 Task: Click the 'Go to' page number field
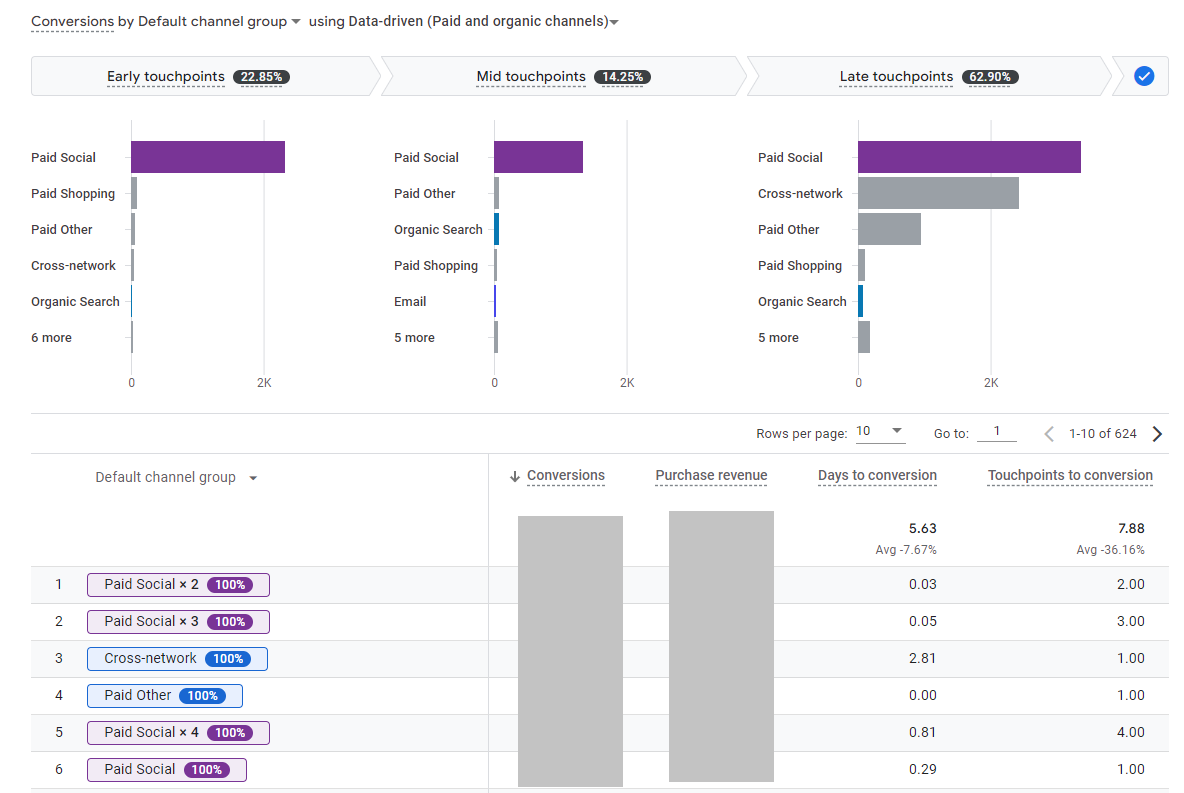point(997,431)
